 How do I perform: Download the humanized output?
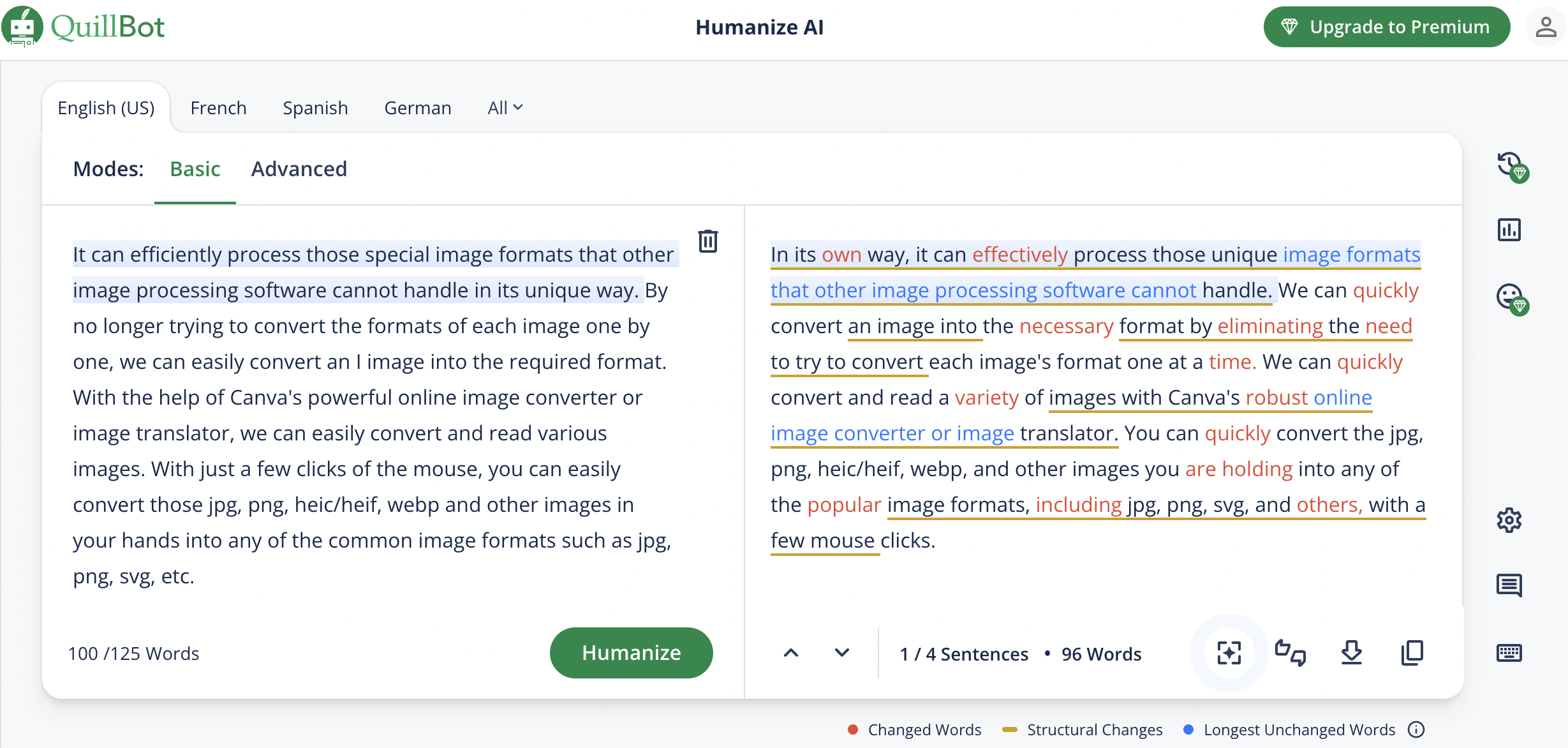(1351, 653)
